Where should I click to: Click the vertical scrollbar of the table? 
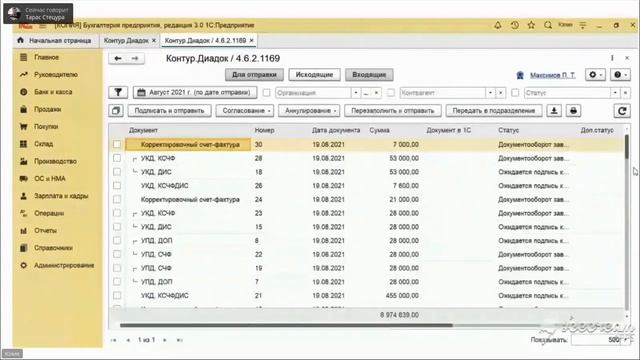pos(627,147)
